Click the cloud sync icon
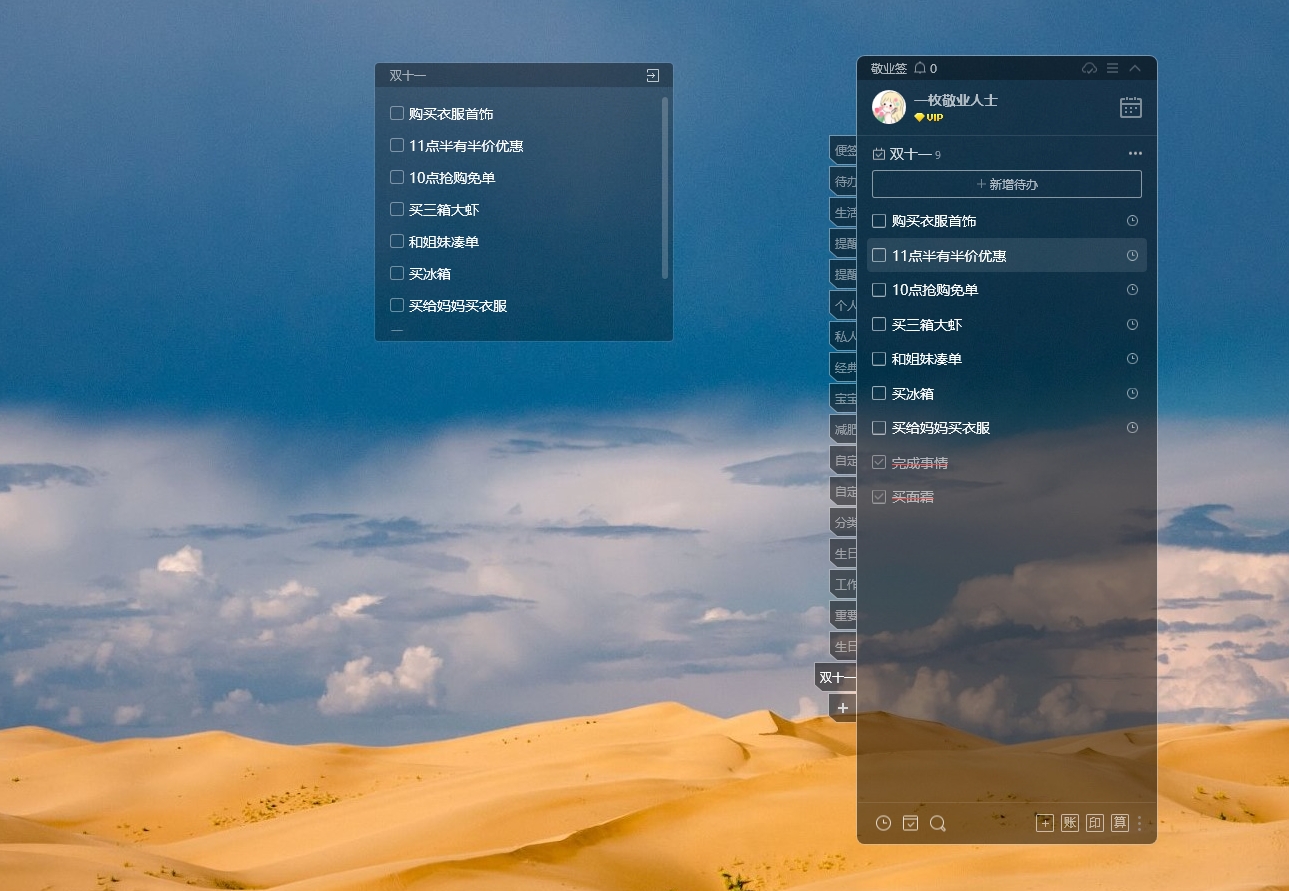This screenshot has width=1289, height=891. tap(1090, 68)
